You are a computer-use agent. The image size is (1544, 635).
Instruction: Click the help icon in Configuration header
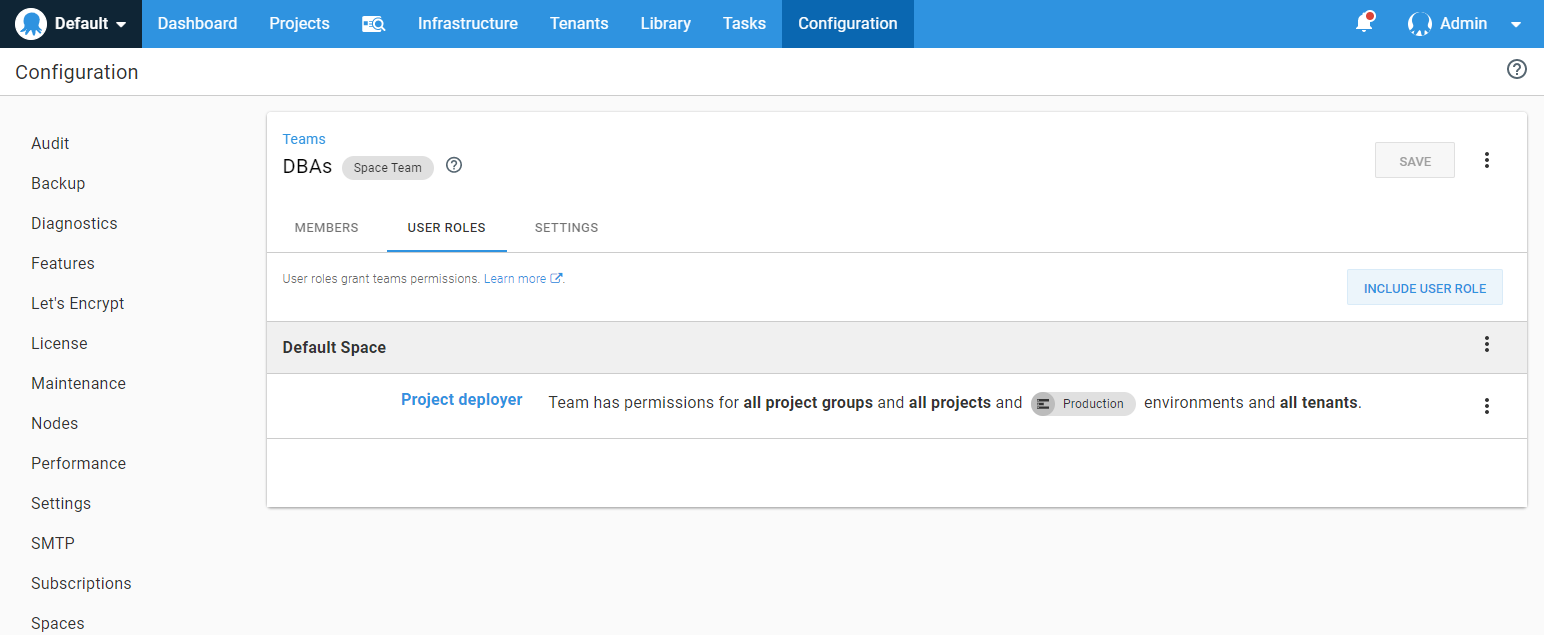pyautogui.click(x=1516, y=69)
